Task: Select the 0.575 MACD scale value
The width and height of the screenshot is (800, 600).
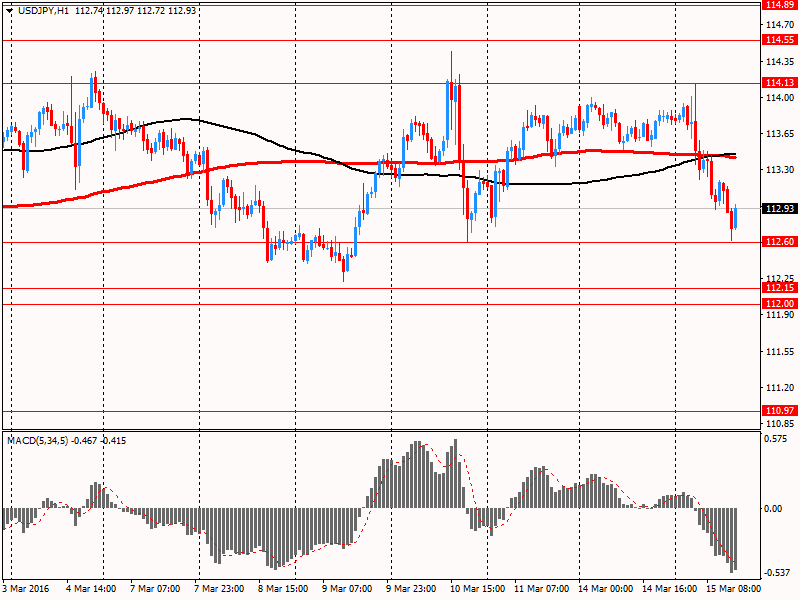Action: [776, 438]
